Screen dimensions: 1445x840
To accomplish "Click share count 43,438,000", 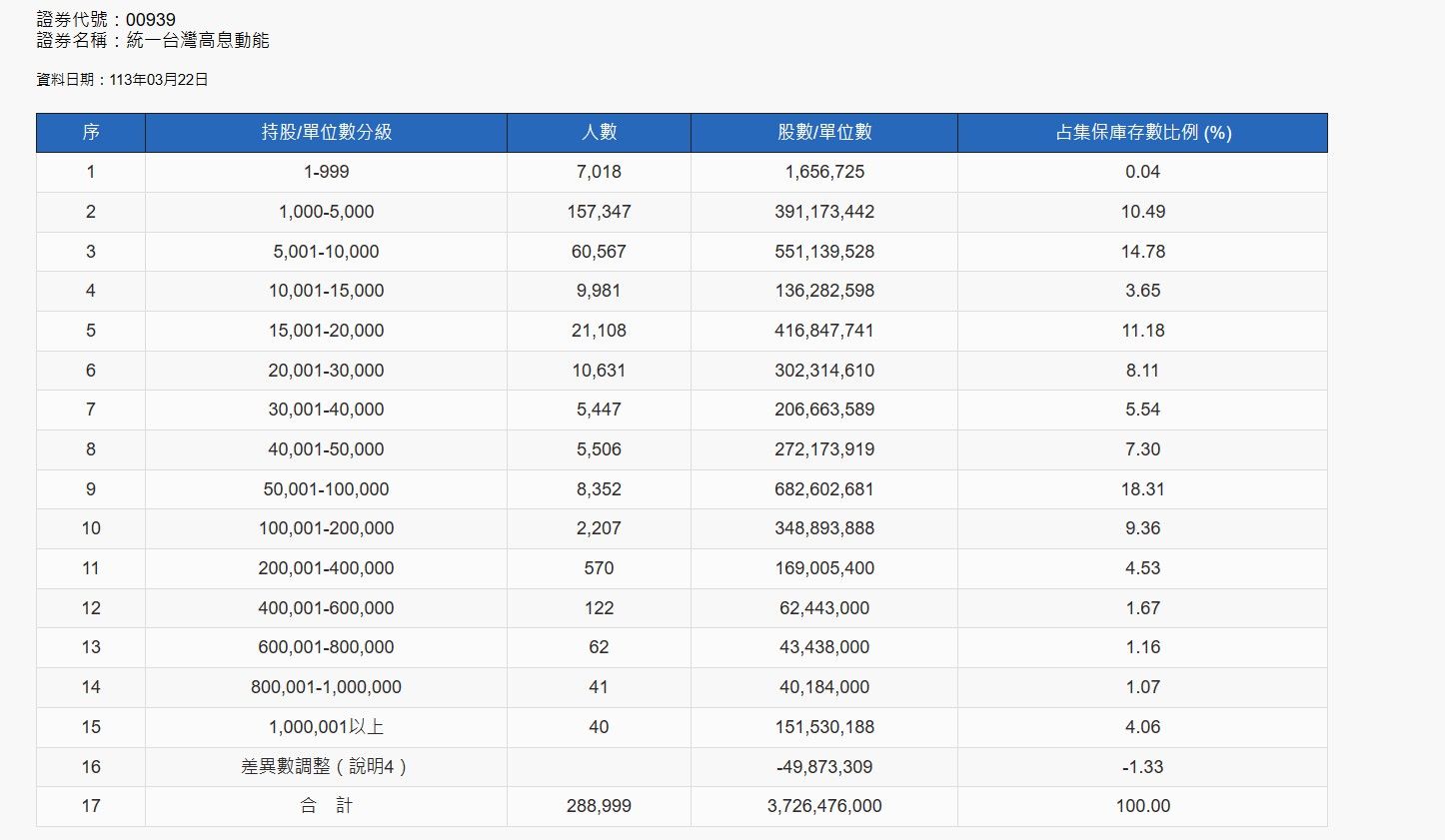I will (x=824, y=647).
